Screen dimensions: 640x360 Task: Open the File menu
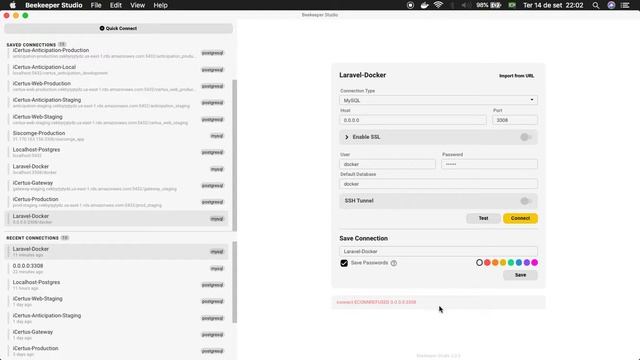96,5
